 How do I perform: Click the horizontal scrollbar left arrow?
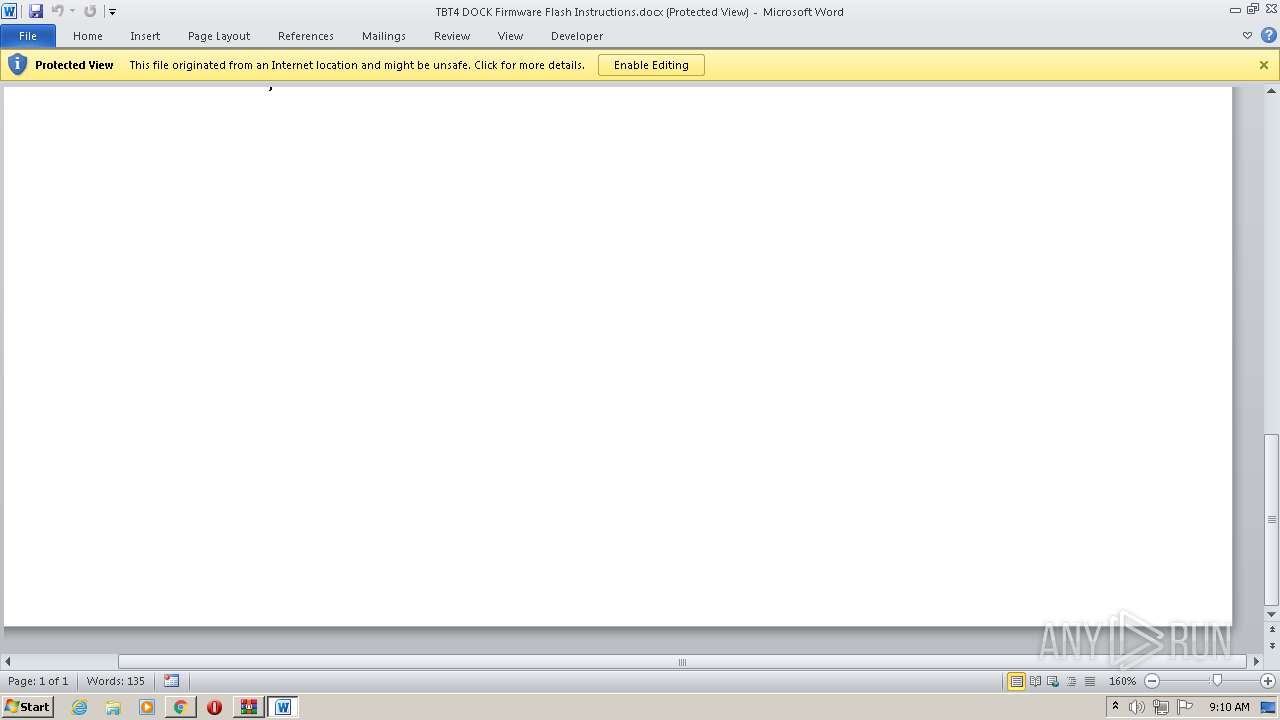(8, 661)
